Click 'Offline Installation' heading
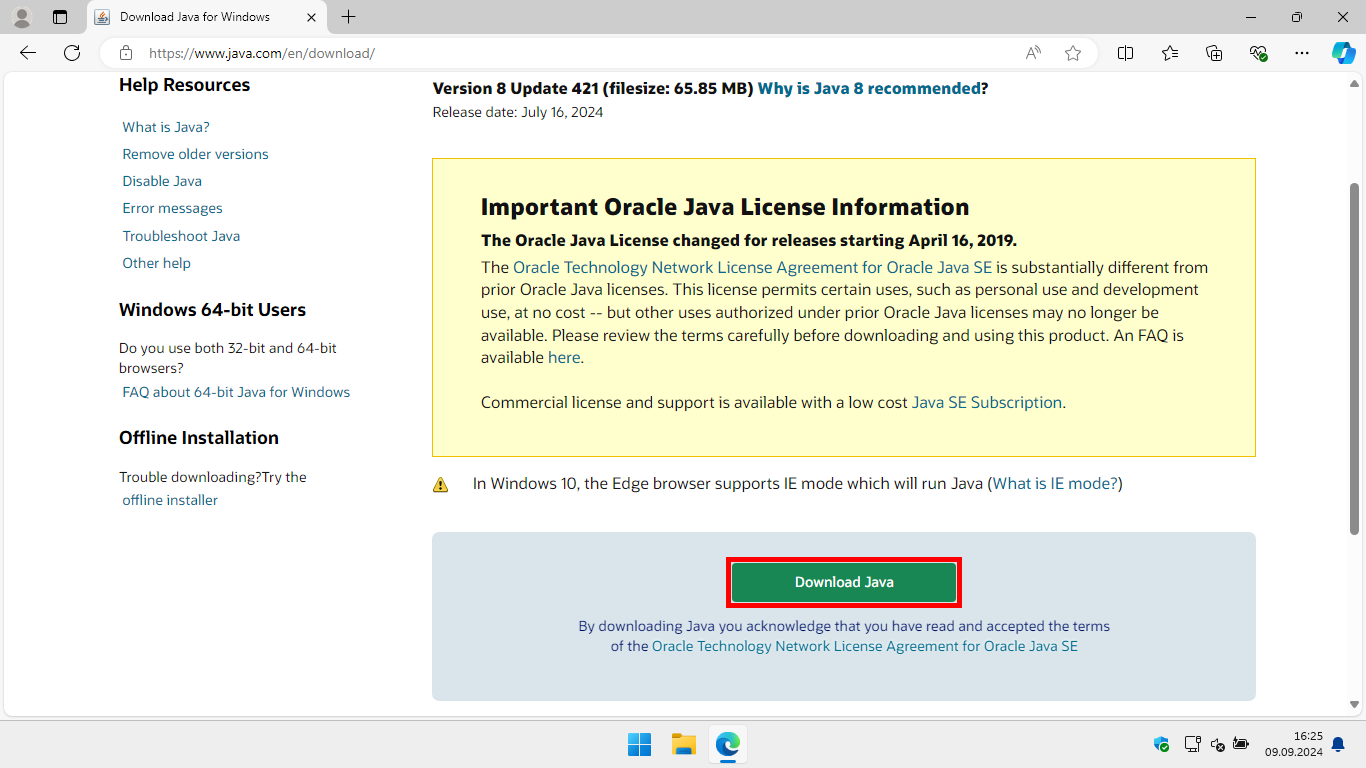 pyautogui.click(x=199, y=438)
